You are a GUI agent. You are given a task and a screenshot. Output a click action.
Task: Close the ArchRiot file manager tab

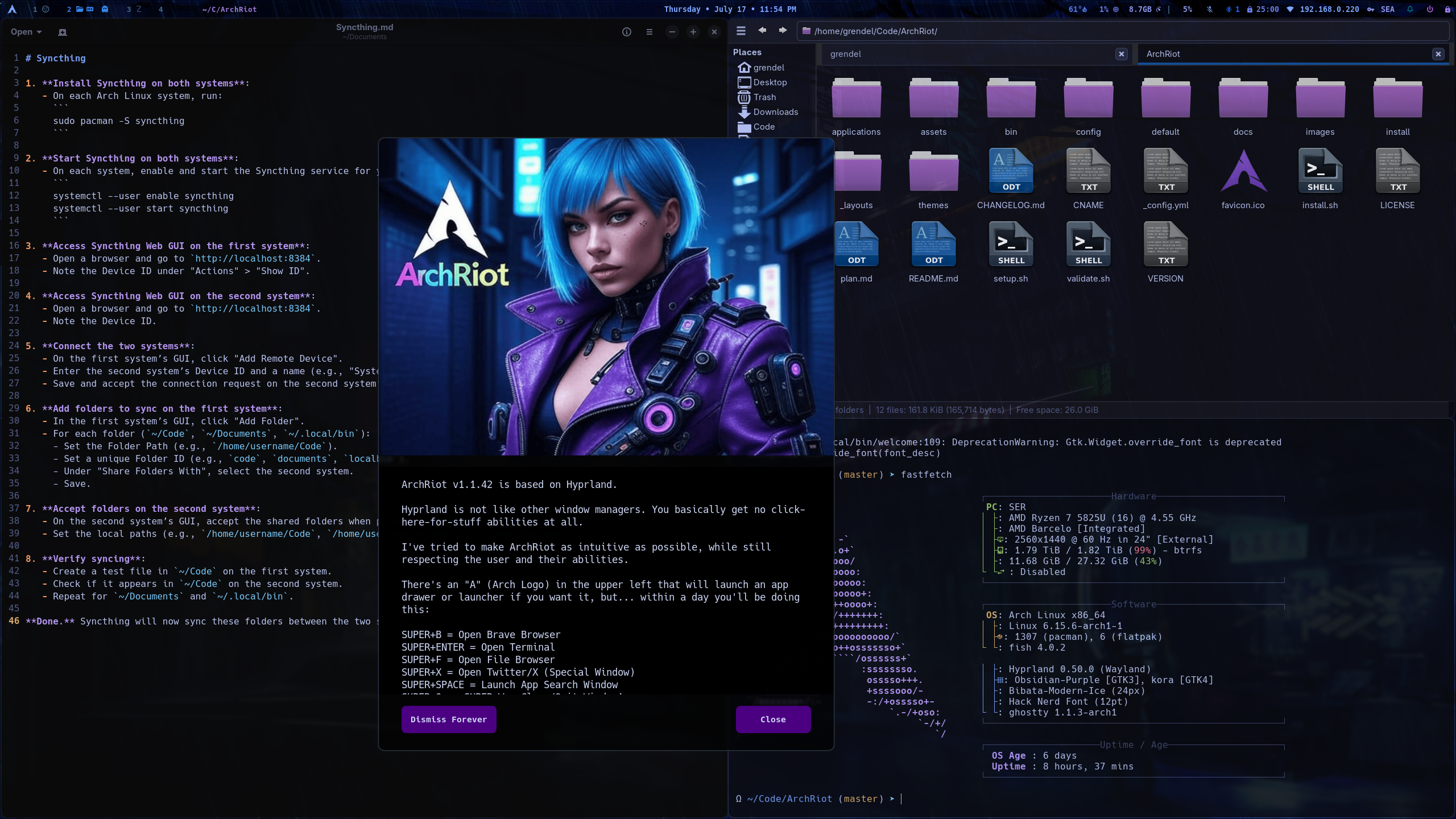[x=1438, y=54]
